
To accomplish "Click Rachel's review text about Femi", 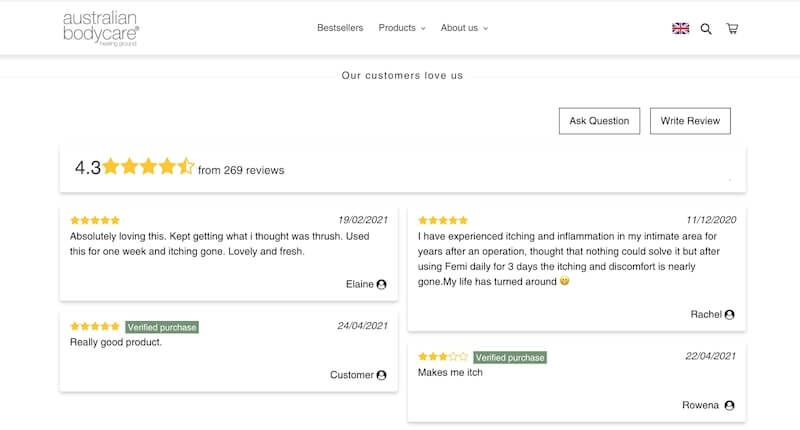I will coord(568,259).
